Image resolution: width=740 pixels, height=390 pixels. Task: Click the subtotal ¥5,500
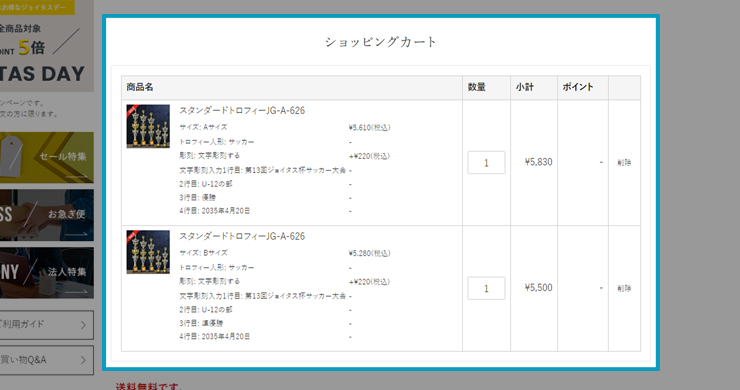click(538, 288)
